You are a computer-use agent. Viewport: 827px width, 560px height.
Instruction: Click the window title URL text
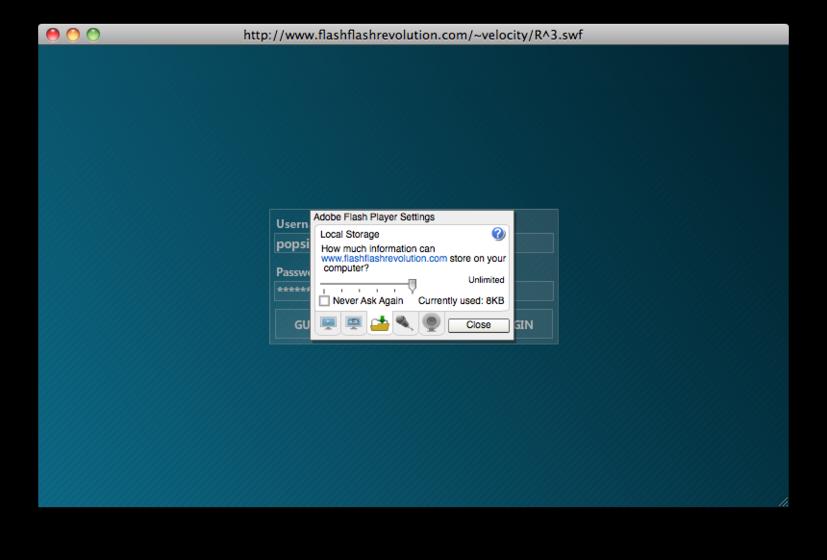(x=413, y=35)
